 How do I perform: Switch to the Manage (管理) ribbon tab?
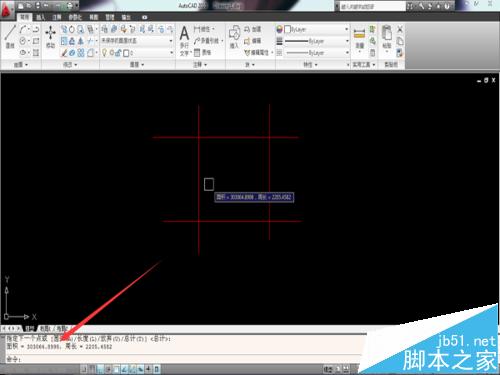coord(110,17)
